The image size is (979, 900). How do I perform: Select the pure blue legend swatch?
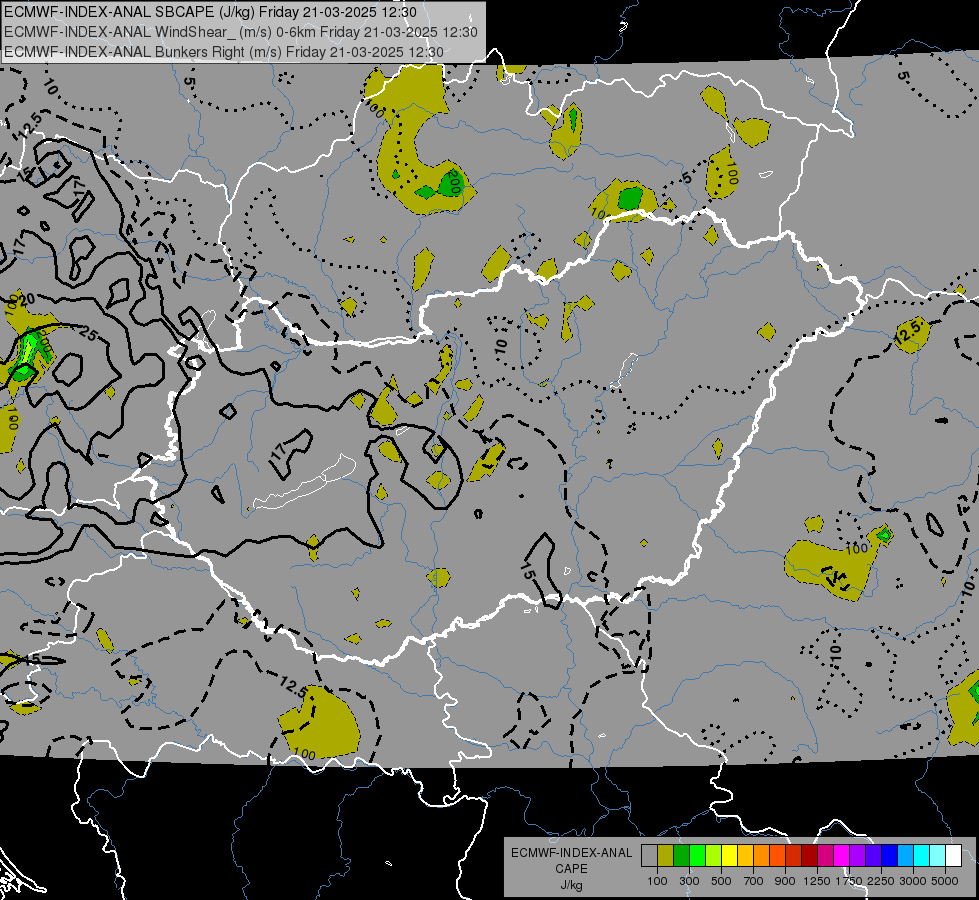(x=890, y=856)
